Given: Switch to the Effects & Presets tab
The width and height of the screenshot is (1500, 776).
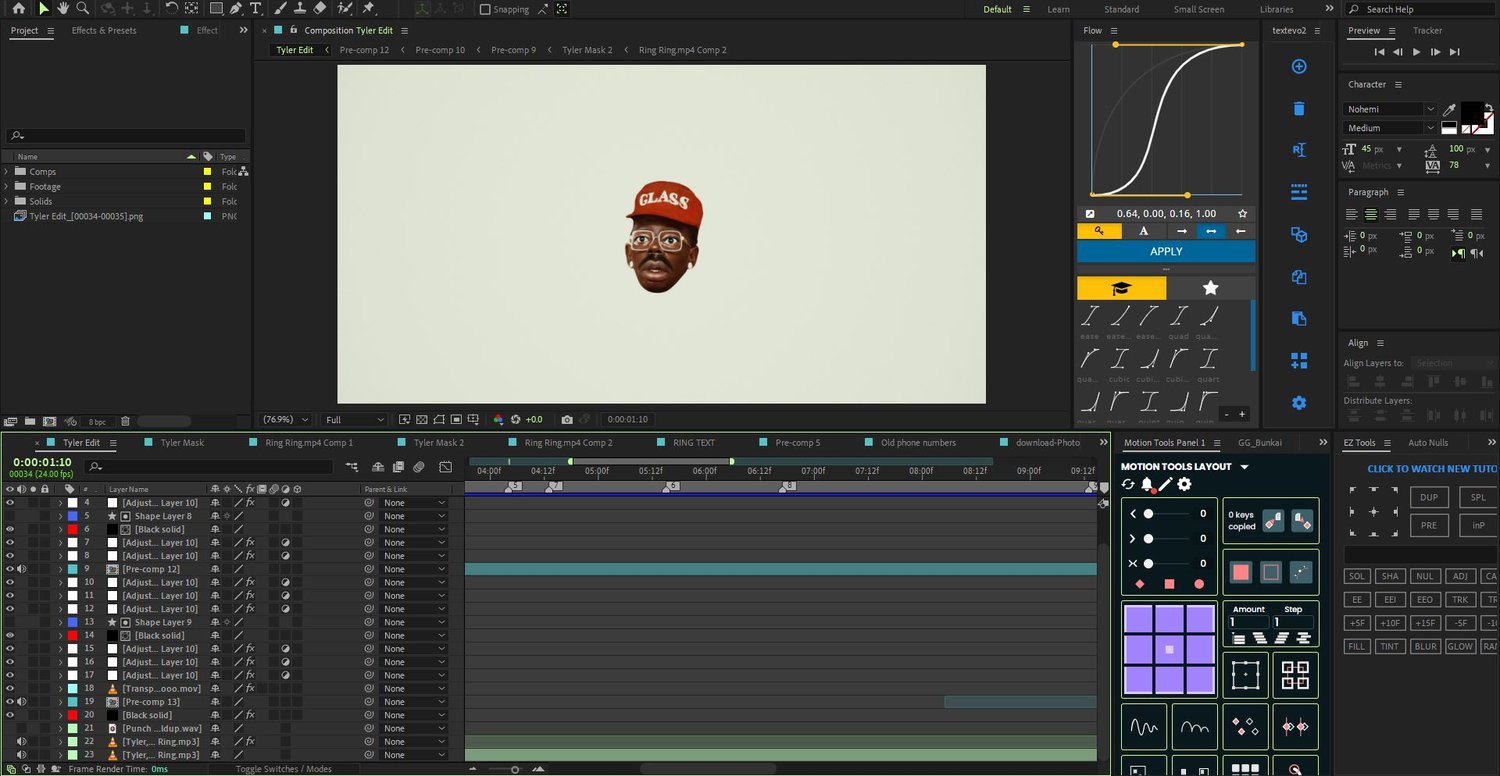Looking at the screenshot, I should 104,31.
